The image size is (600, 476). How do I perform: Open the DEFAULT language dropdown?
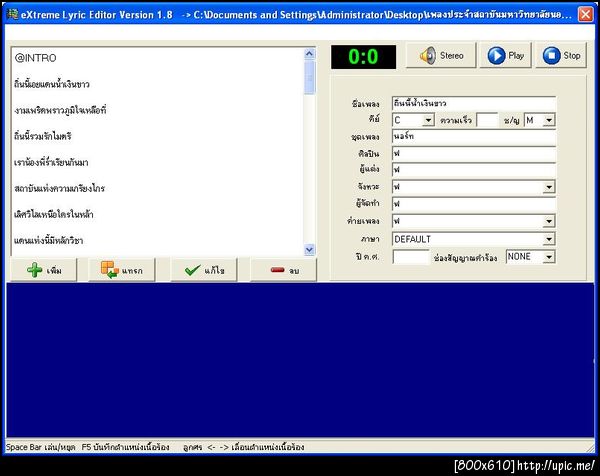(x=549, y=239)
